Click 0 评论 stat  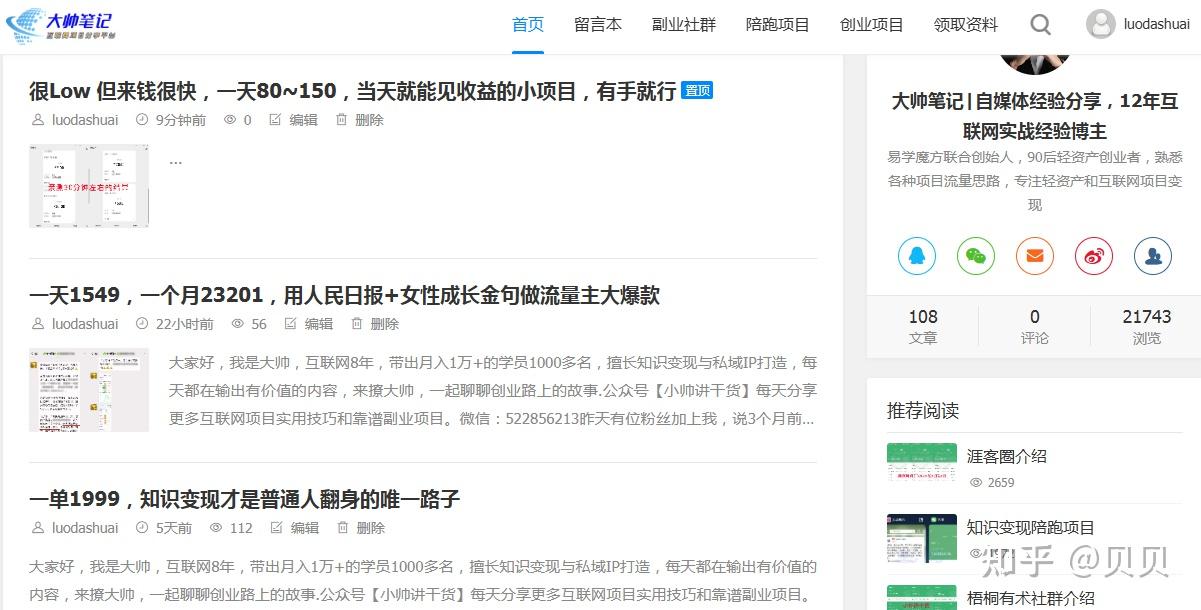click(x=1035, y=327)
